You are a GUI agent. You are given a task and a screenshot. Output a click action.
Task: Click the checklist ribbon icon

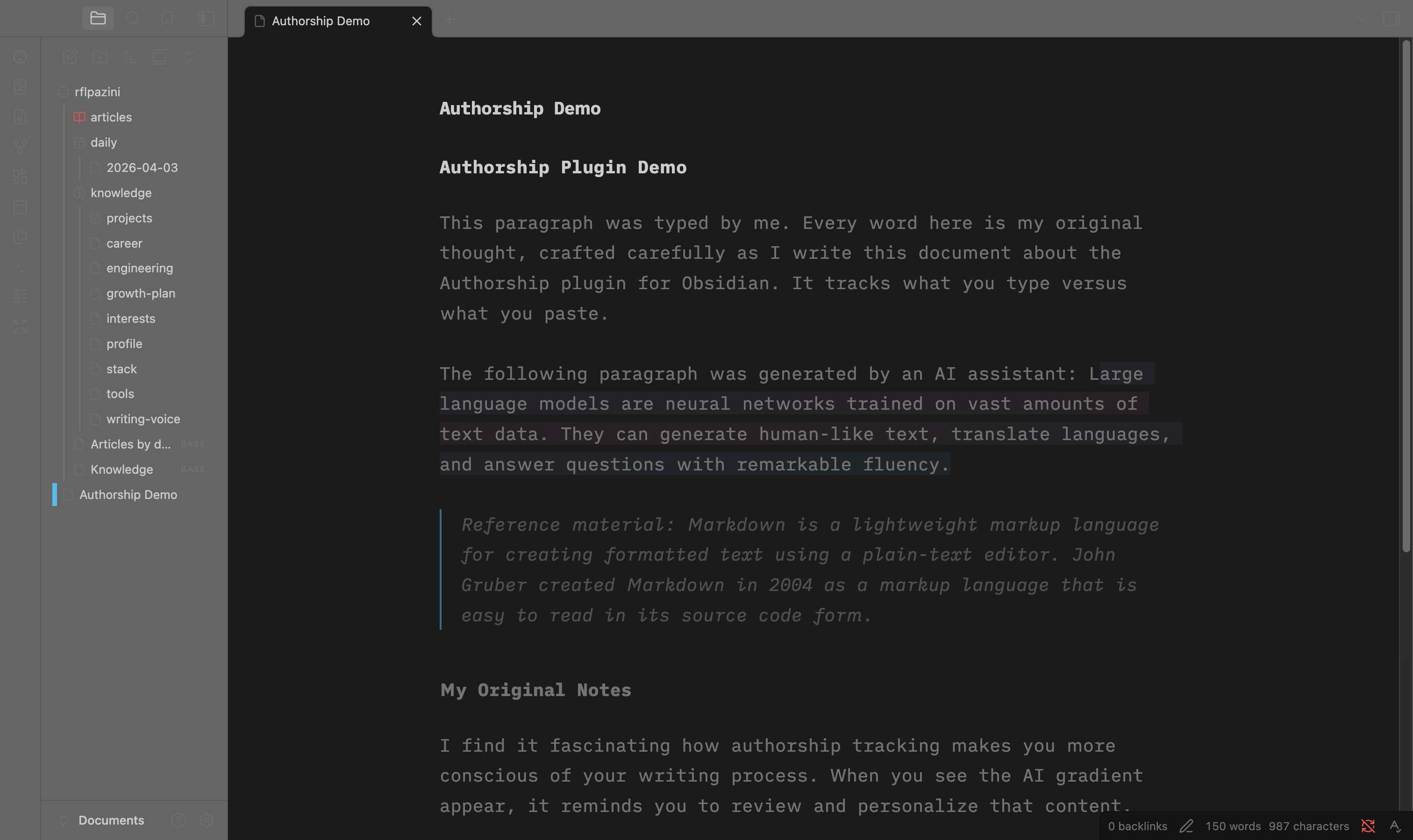click(21, 296)
